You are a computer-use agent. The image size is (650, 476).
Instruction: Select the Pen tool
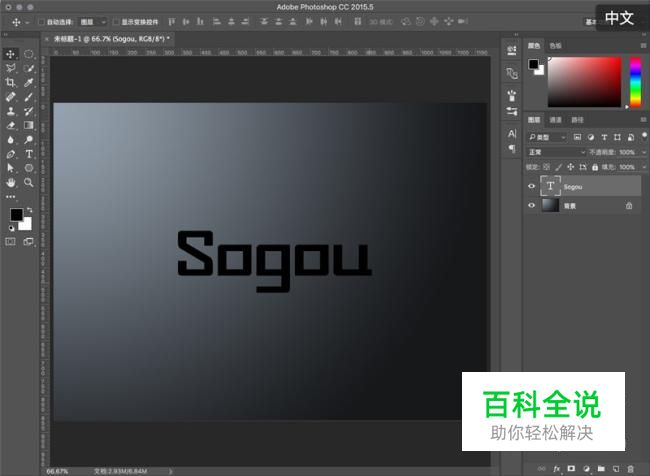click(10, 154)
